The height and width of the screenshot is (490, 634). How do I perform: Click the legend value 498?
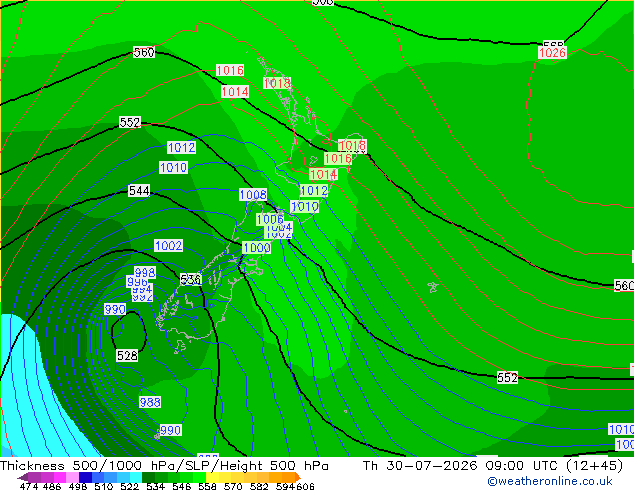78,486
